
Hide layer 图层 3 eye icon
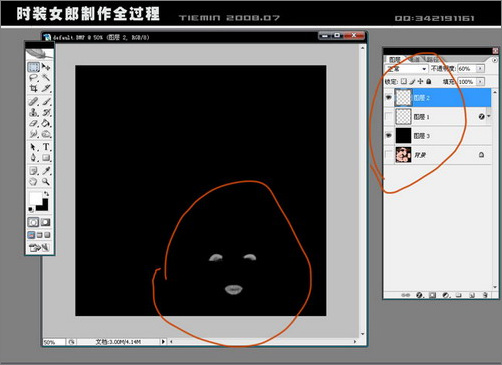[389, 135]
